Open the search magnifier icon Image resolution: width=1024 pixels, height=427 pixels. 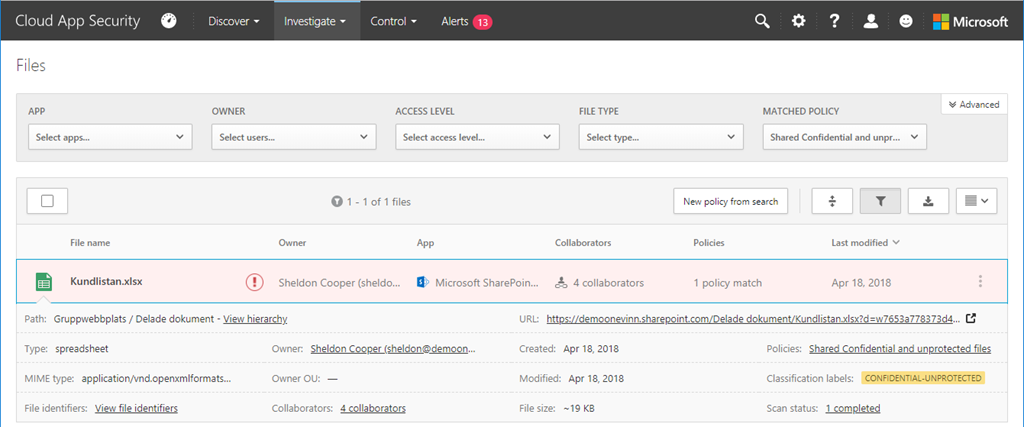click(x=762, y=21)
